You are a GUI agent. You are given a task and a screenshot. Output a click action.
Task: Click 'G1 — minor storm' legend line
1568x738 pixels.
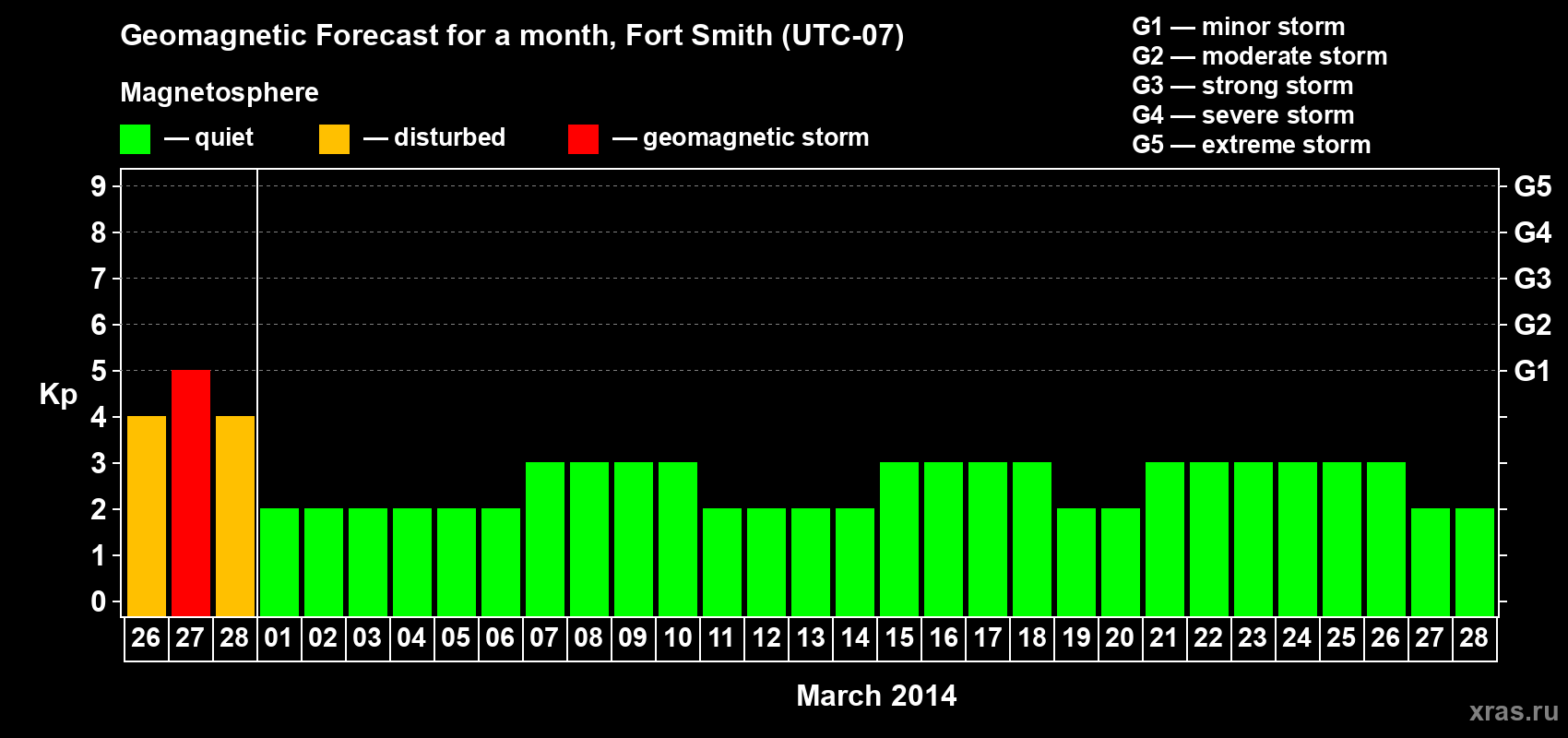click(x=1238, y=27)
